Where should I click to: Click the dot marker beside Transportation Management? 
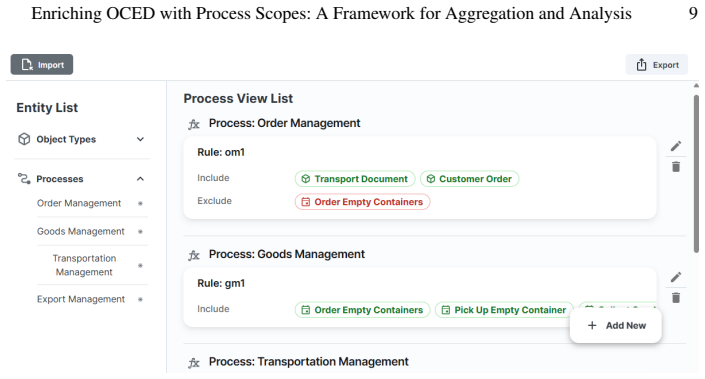(x=140, y=266)
